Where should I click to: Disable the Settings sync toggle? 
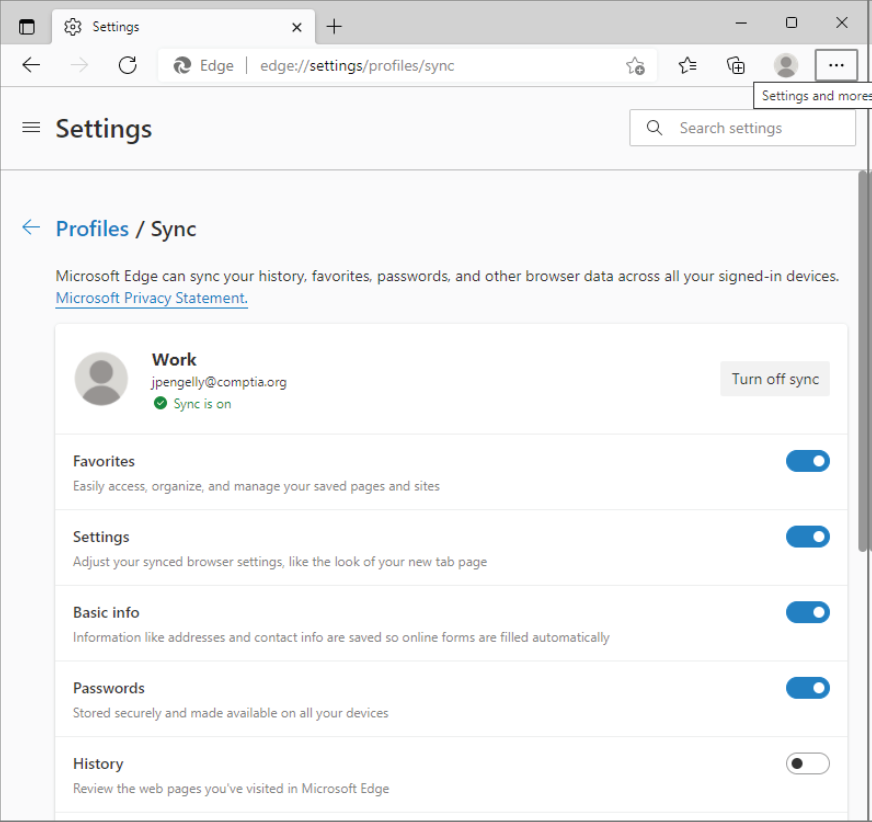tap(807, 537)
